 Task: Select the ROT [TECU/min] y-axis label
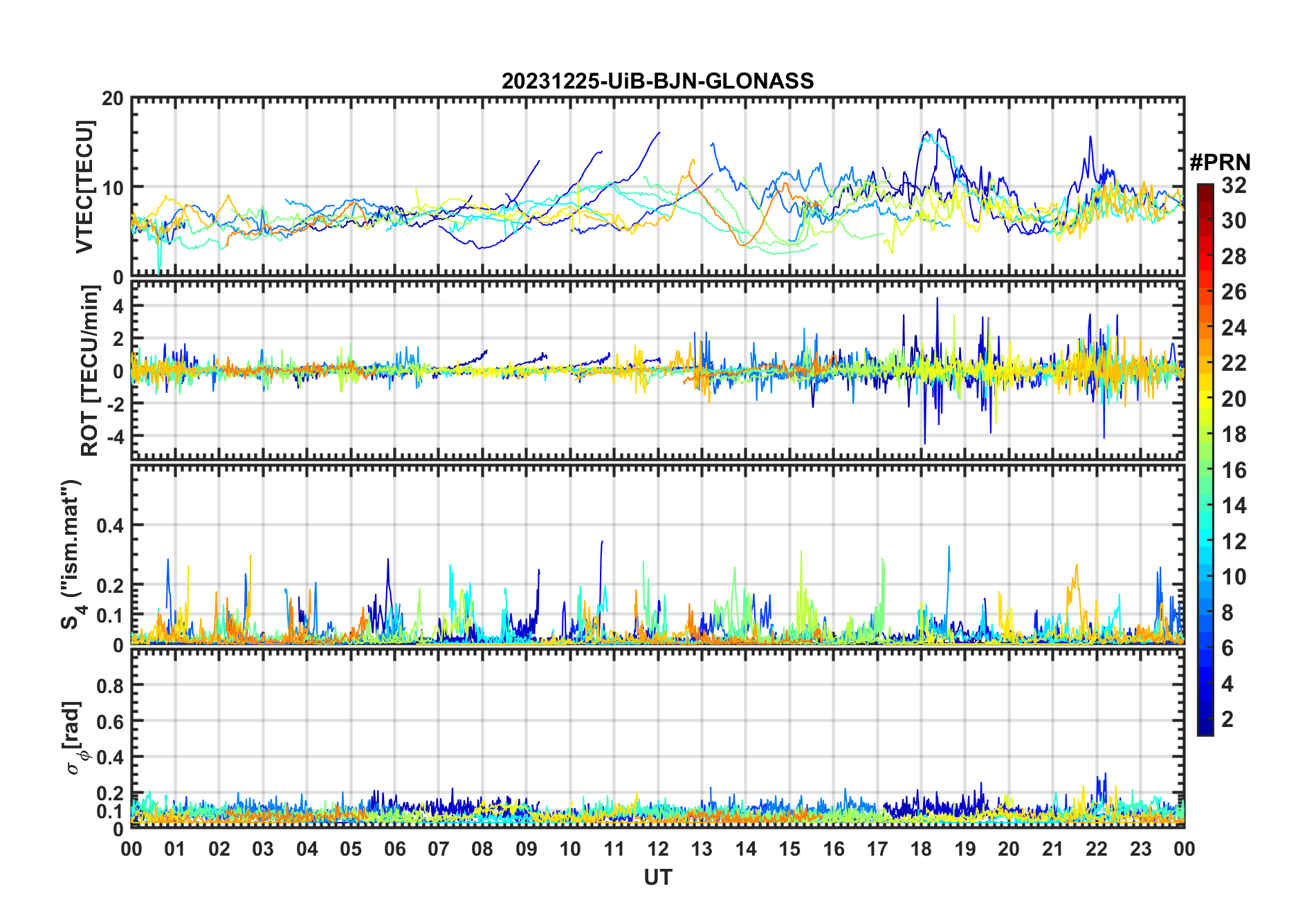90,371
